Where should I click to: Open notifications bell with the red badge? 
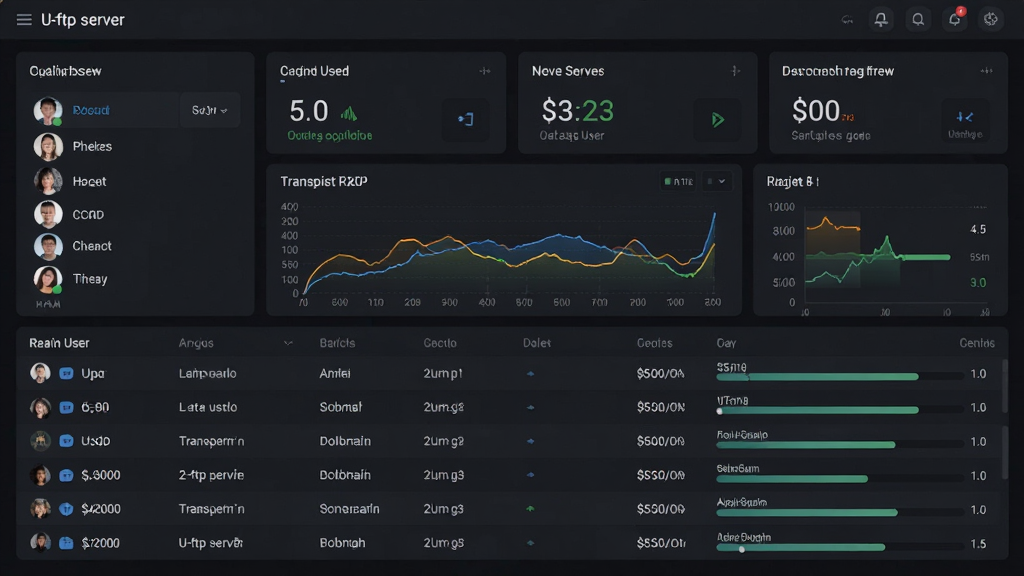pyautogui.click(x=955, y=19)
